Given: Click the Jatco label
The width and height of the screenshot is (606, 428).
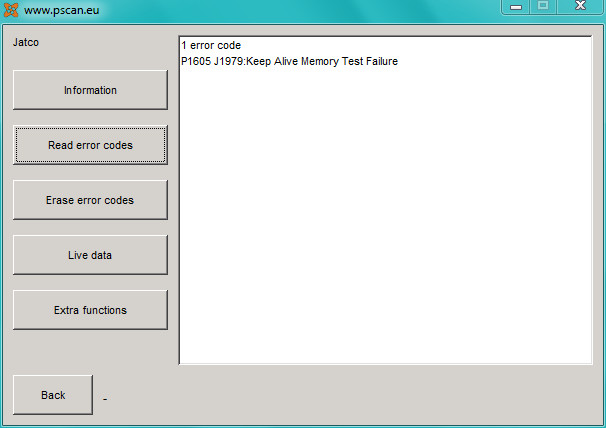Looking at the screenshot, I should pos(26,42).
